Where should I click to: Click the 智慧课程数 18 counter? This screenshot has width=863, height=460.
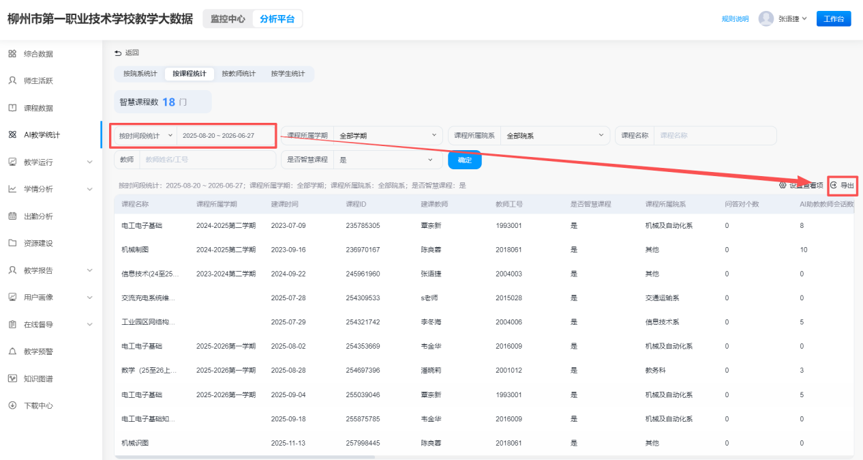(x=162, y=102)
